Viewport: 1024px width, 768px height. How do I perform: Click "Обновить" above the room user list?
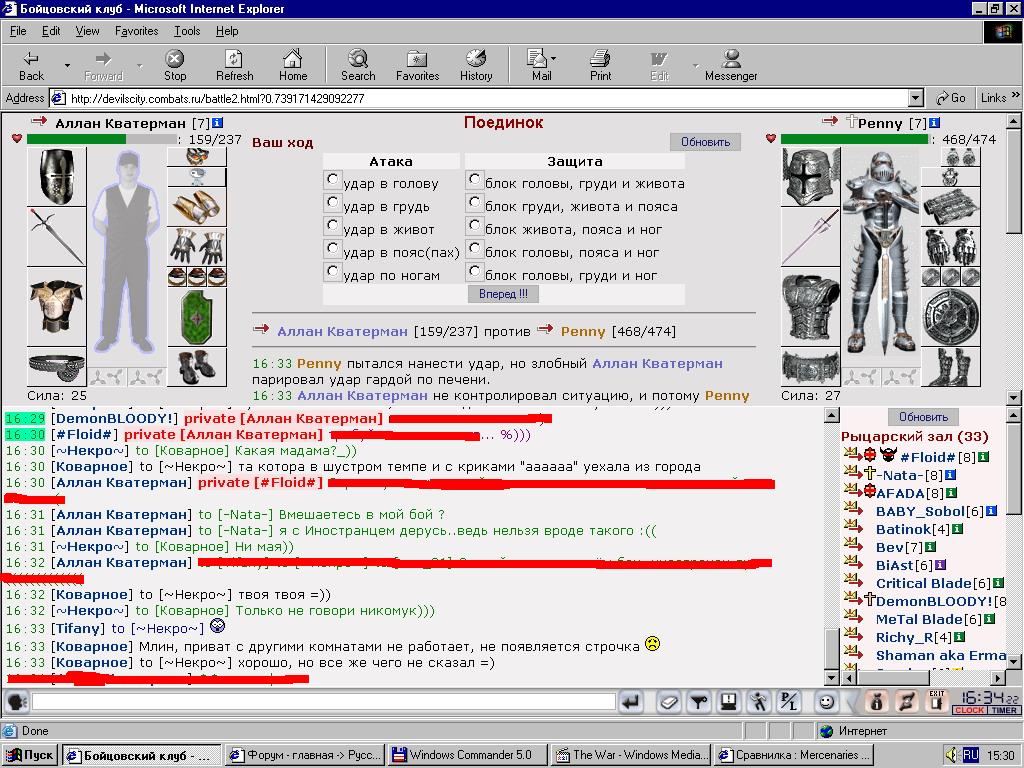point(923,417)
